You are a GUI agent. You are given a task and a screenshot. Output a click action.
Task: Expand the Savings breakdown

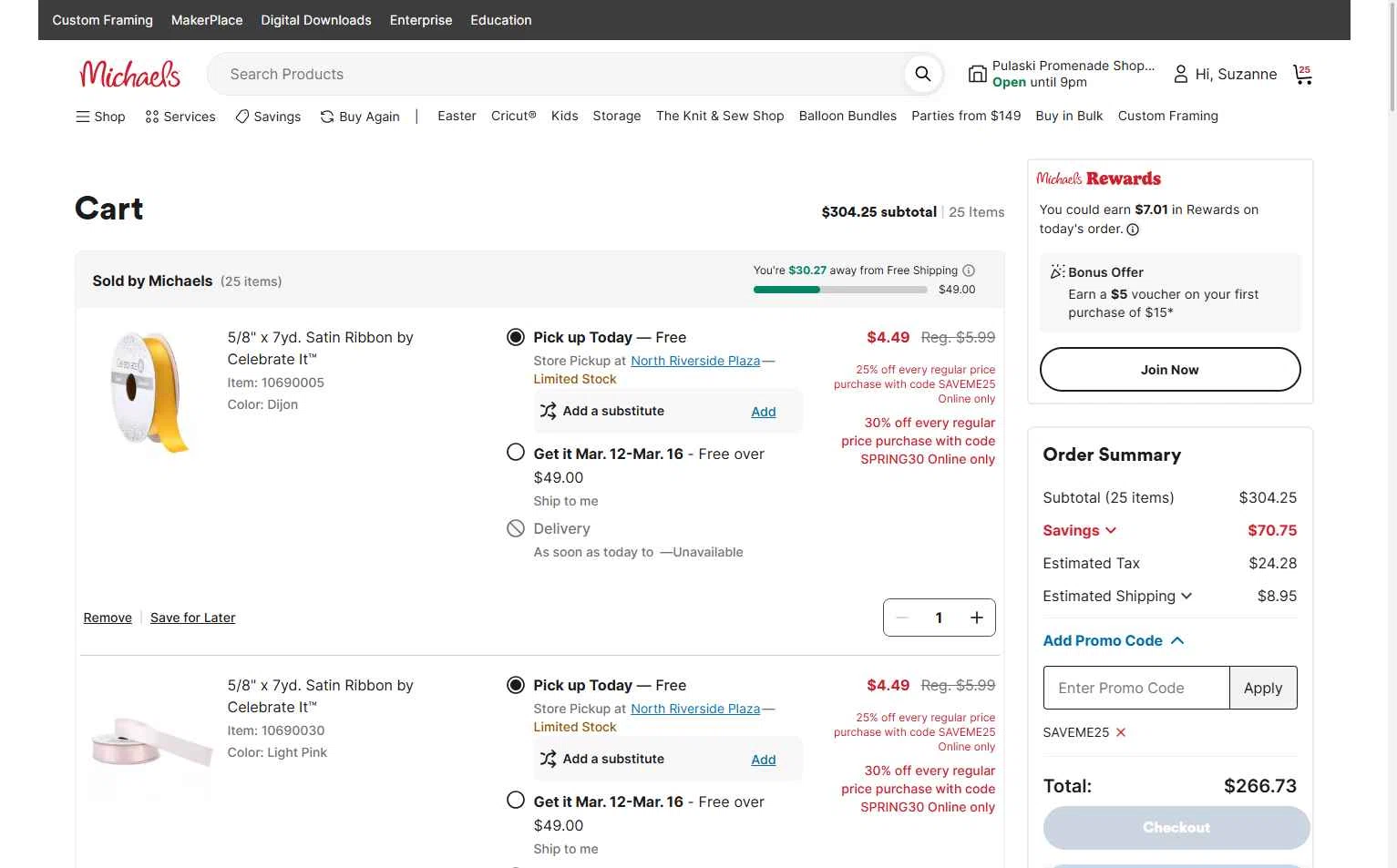1080,530
